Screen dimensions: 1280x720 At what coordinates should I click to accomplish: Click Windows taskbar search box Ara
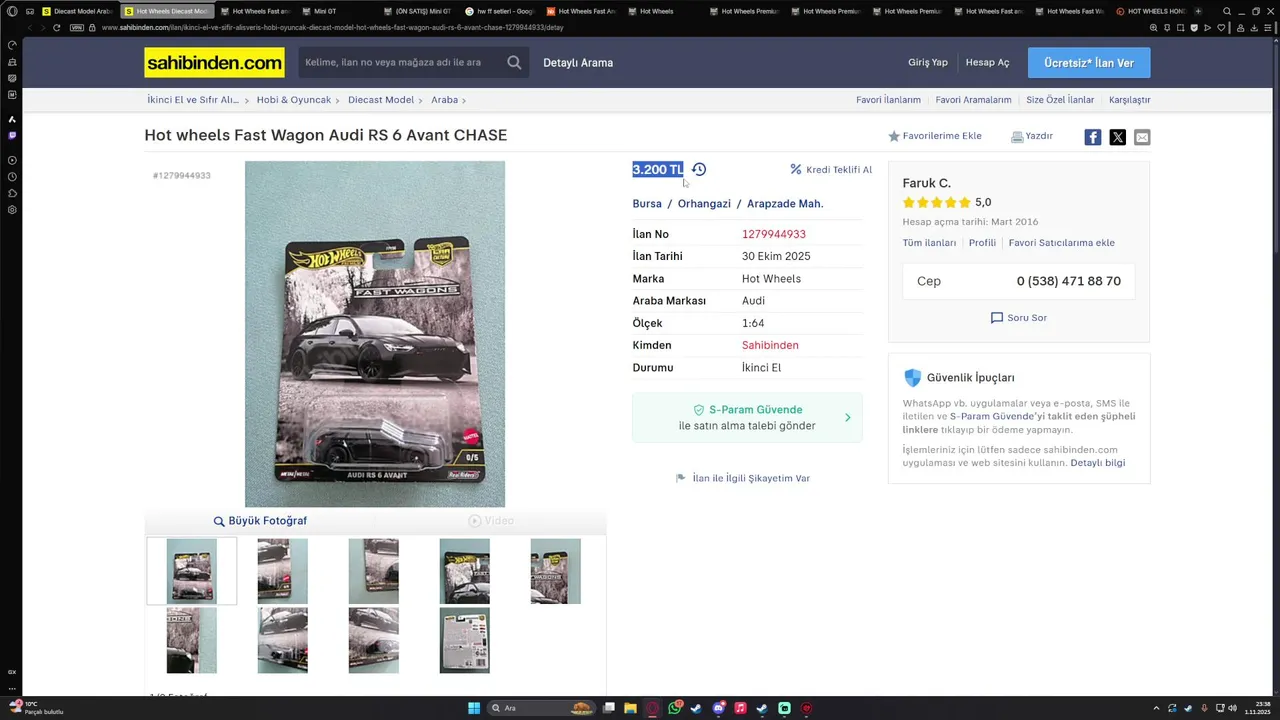(x=542, y=708)
